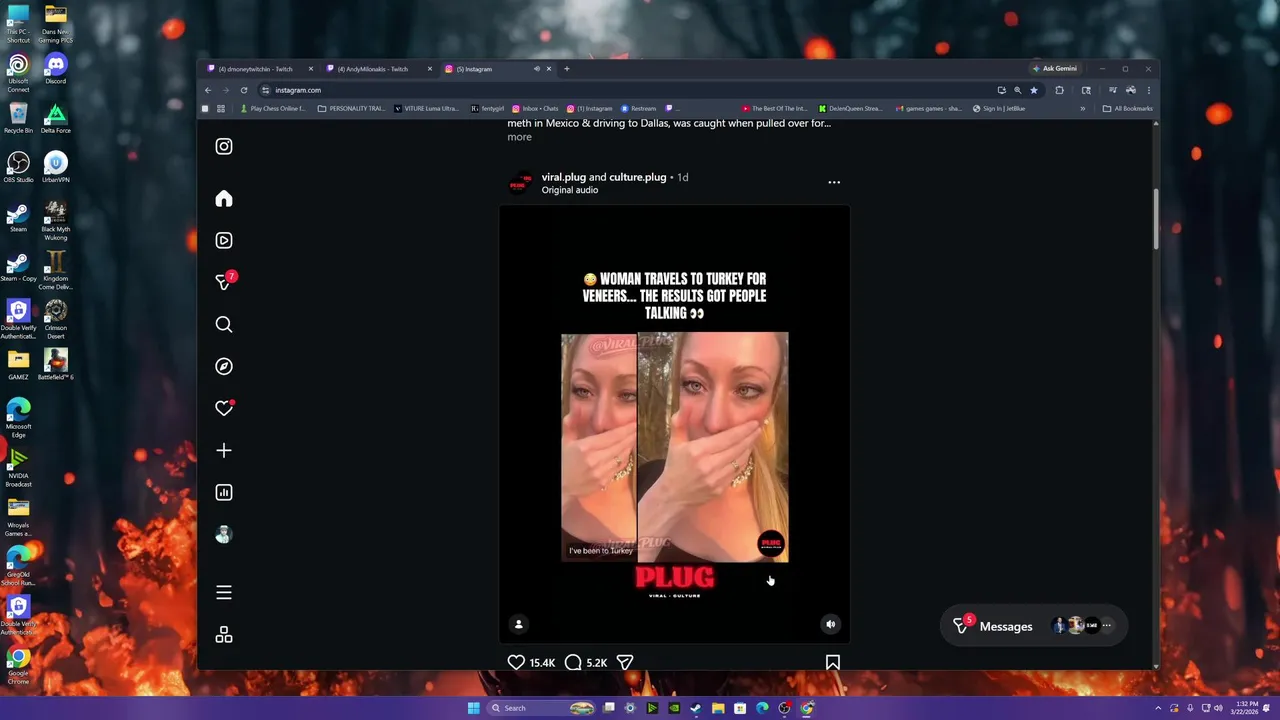
Task: Toggle video sound on the reel
Action: coord(830,624)
